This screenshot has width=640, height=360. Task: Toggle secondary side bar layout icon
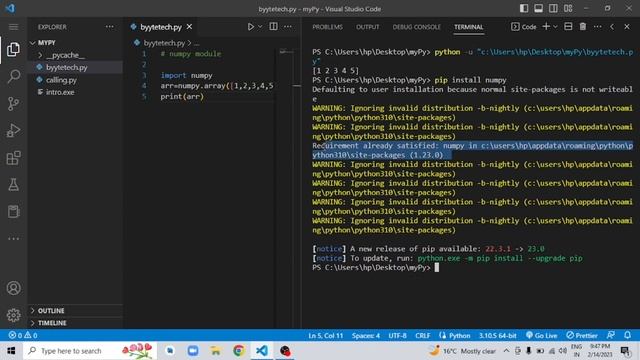tap(553, 9)
